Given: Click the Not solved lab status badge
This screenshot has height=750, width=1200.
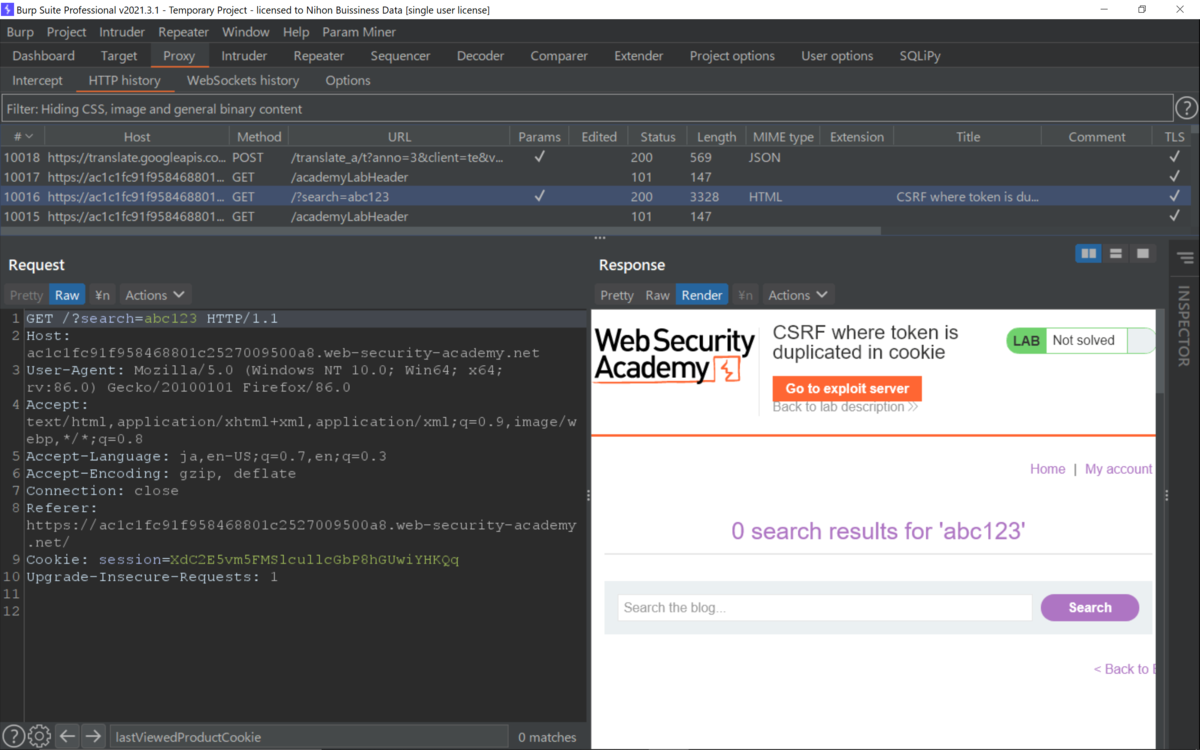Looking at the screenshot, I should click(x=1083, y=340).
